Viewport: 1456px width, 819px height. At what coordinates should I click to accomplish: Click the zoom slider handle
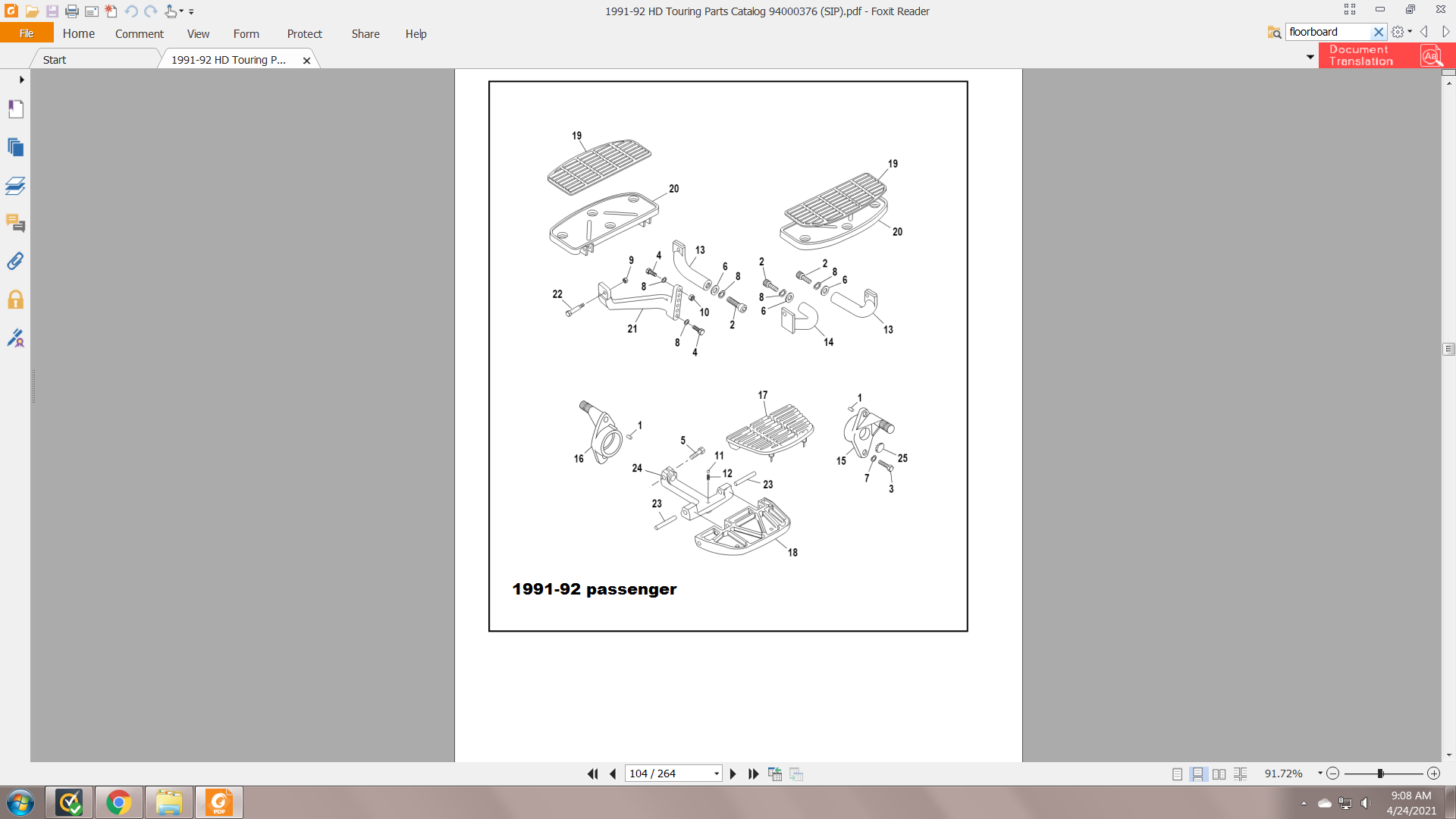click(x=1380, y=773)
